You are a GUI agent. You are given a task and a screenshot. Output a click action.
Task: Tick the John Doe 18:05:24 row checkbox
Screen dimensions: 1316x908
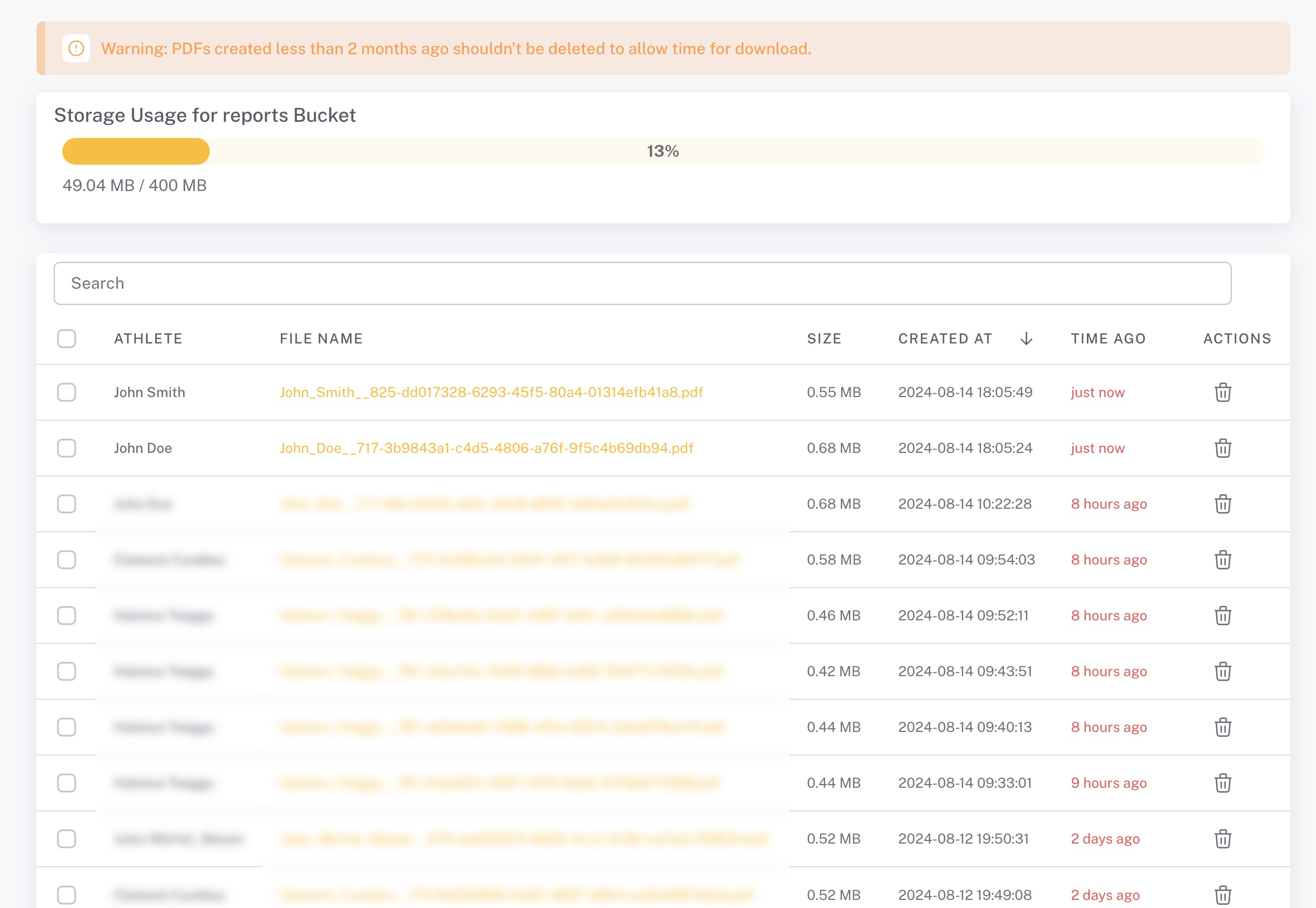click(67, 448)
